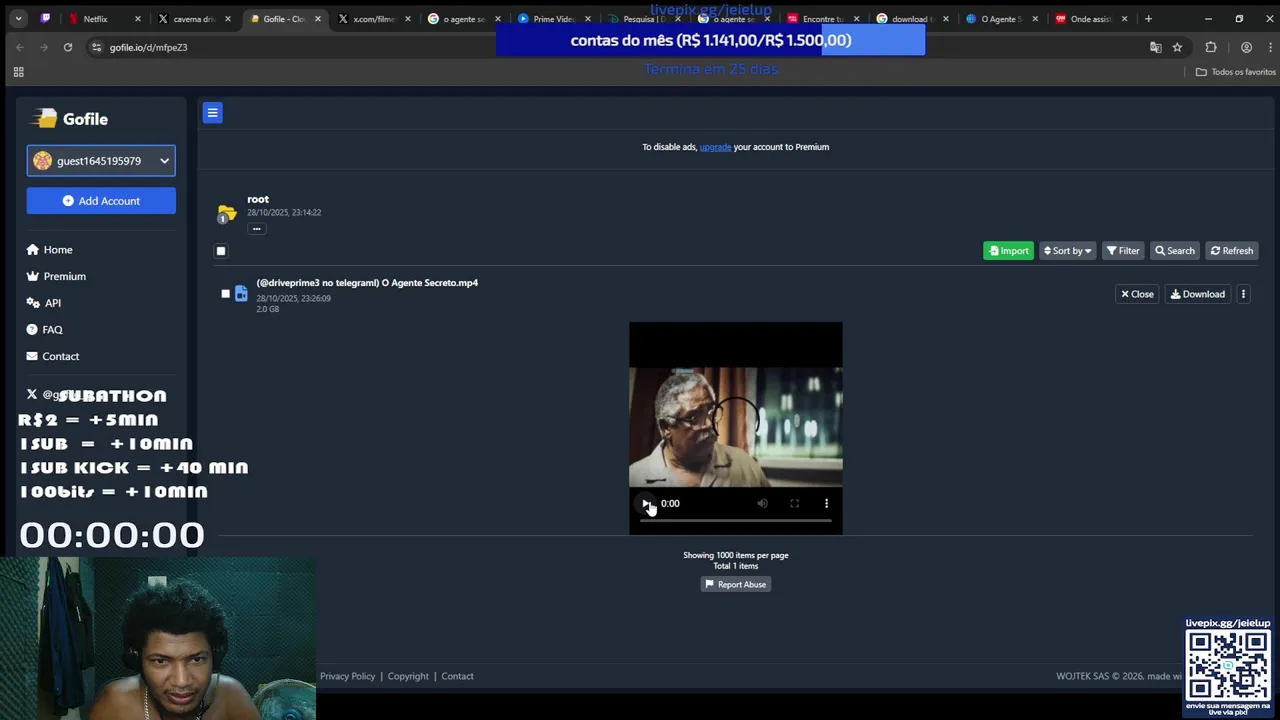The width and height of the screenshot is (1280, 720).
Task: Bookmark this page with star icon
Action: tap(1177, 47)
